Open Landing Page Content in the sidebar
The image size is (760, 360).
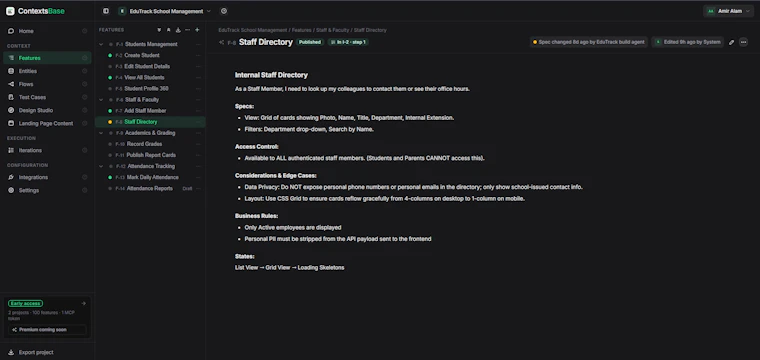point(46,124)
